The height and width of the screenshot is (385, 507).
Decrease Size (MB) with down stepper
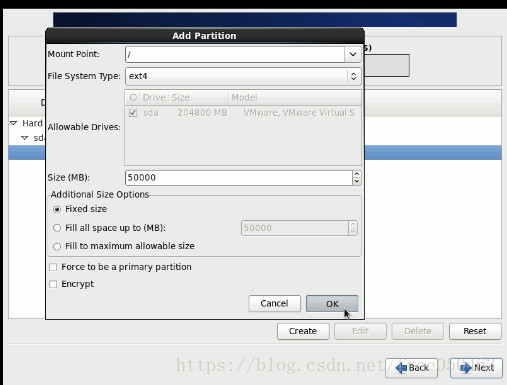click(357, 181)
